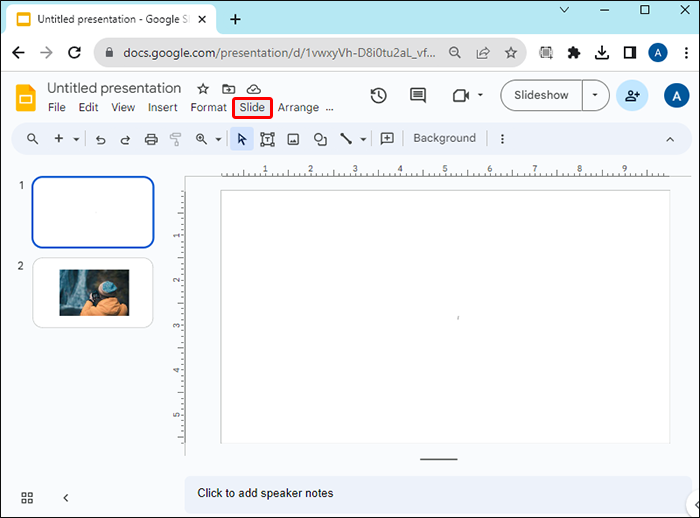Insert a shape
Viewport: 700px width, 518px height.
click(x=320, y=139)
